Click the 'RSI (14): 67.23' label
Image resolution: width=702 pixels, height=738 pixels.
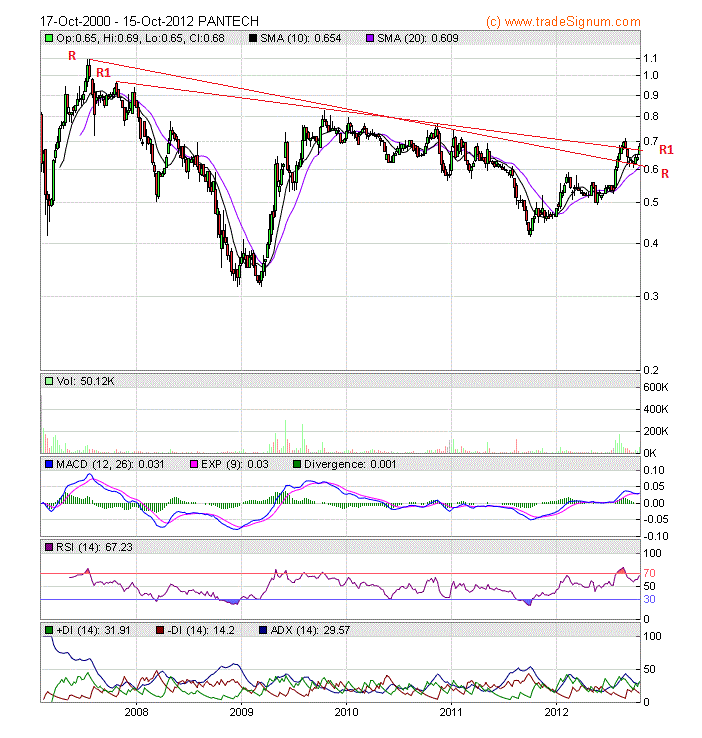tap(94, 547)
